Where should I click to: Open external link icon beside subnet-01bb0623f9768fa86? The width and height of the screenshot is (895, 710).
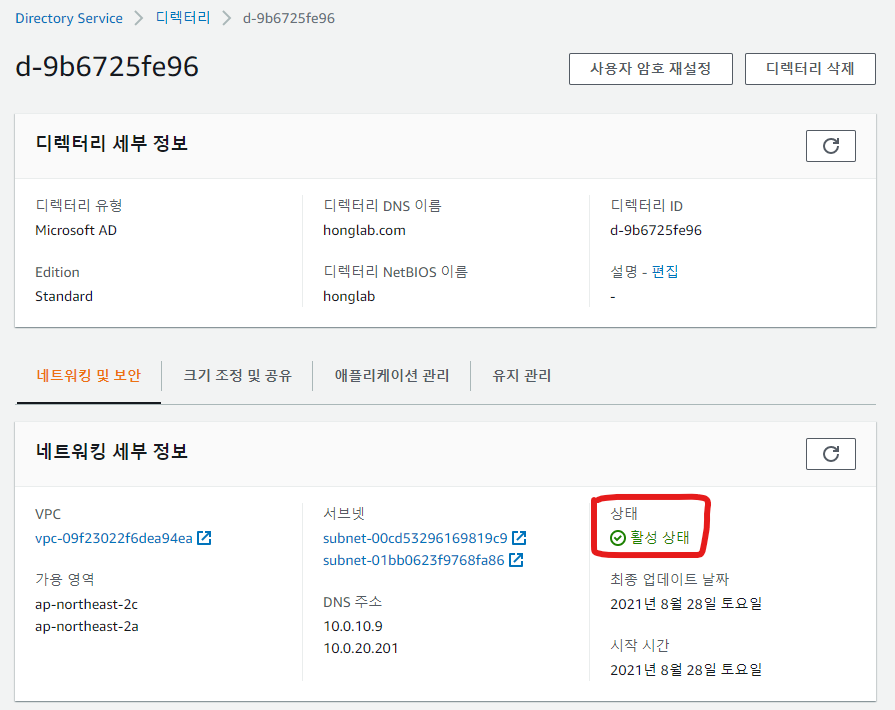516,560
